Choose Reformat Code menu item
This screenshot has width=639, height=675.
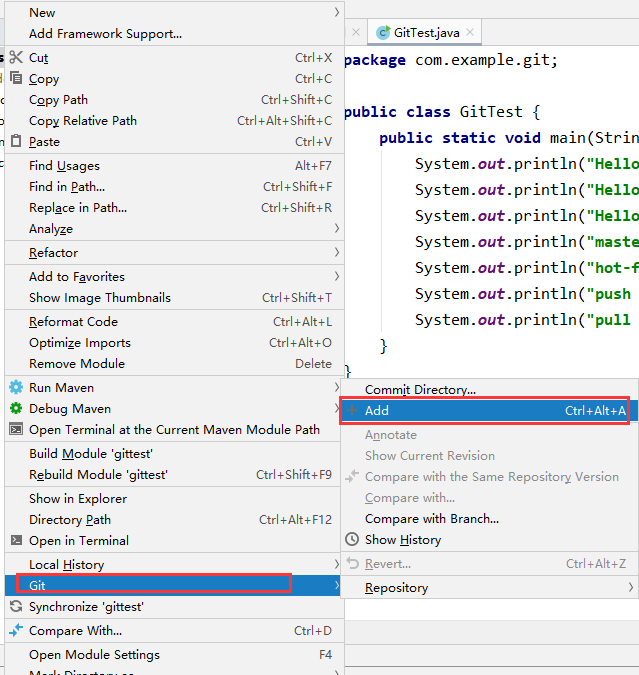tap(174, 322)
